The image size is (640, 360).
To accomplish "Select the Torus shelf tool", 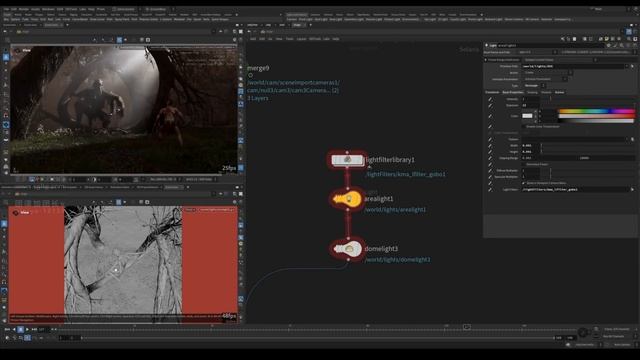I will [x=35, y=19].
